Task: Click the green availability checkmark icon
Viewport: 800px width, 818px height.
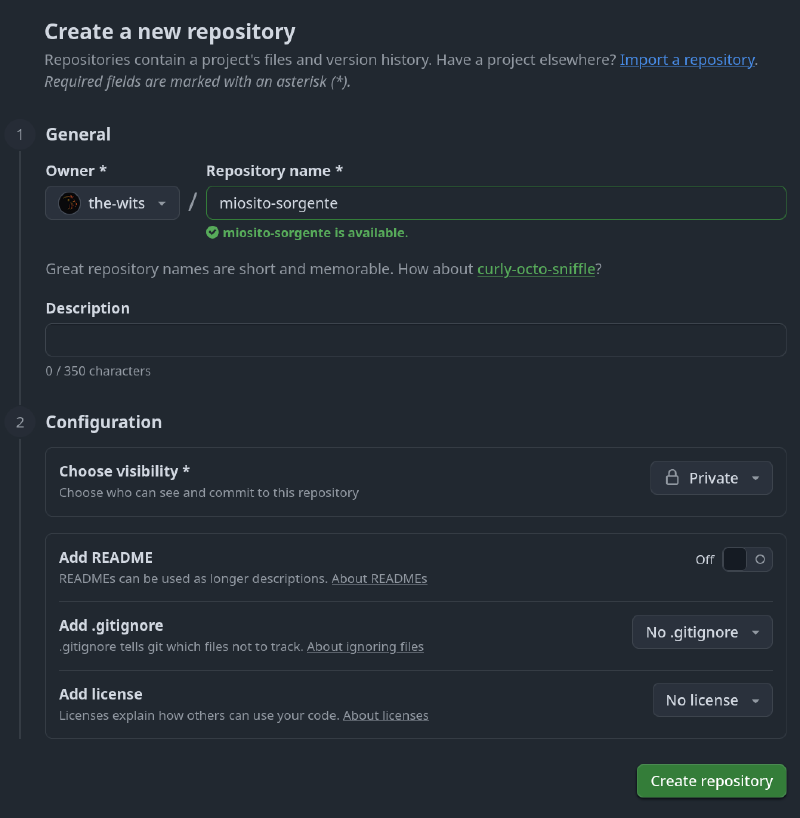Action: 212,232
